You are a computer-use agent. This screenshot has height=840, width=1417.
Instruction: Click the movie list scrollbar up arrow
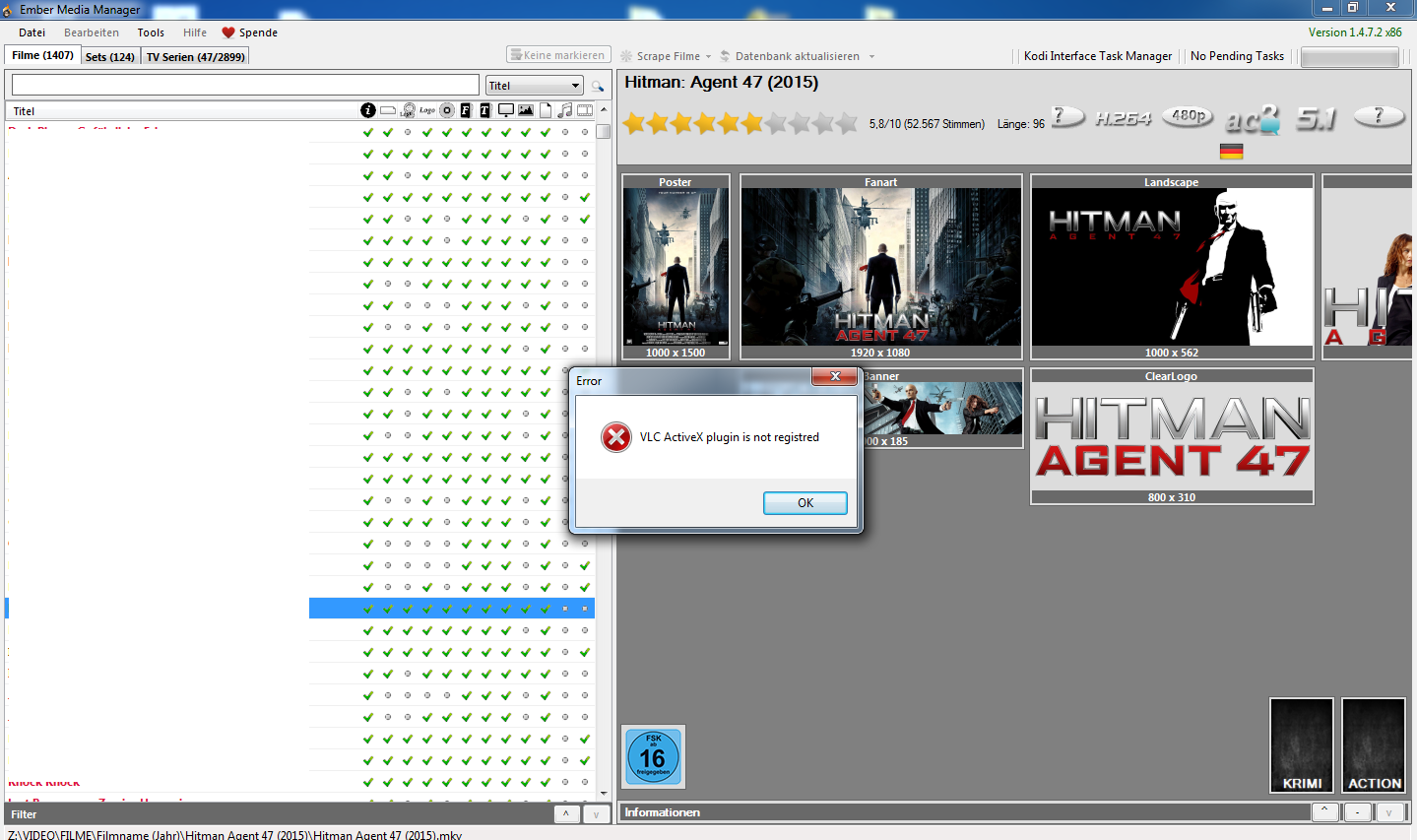point(604,109)
